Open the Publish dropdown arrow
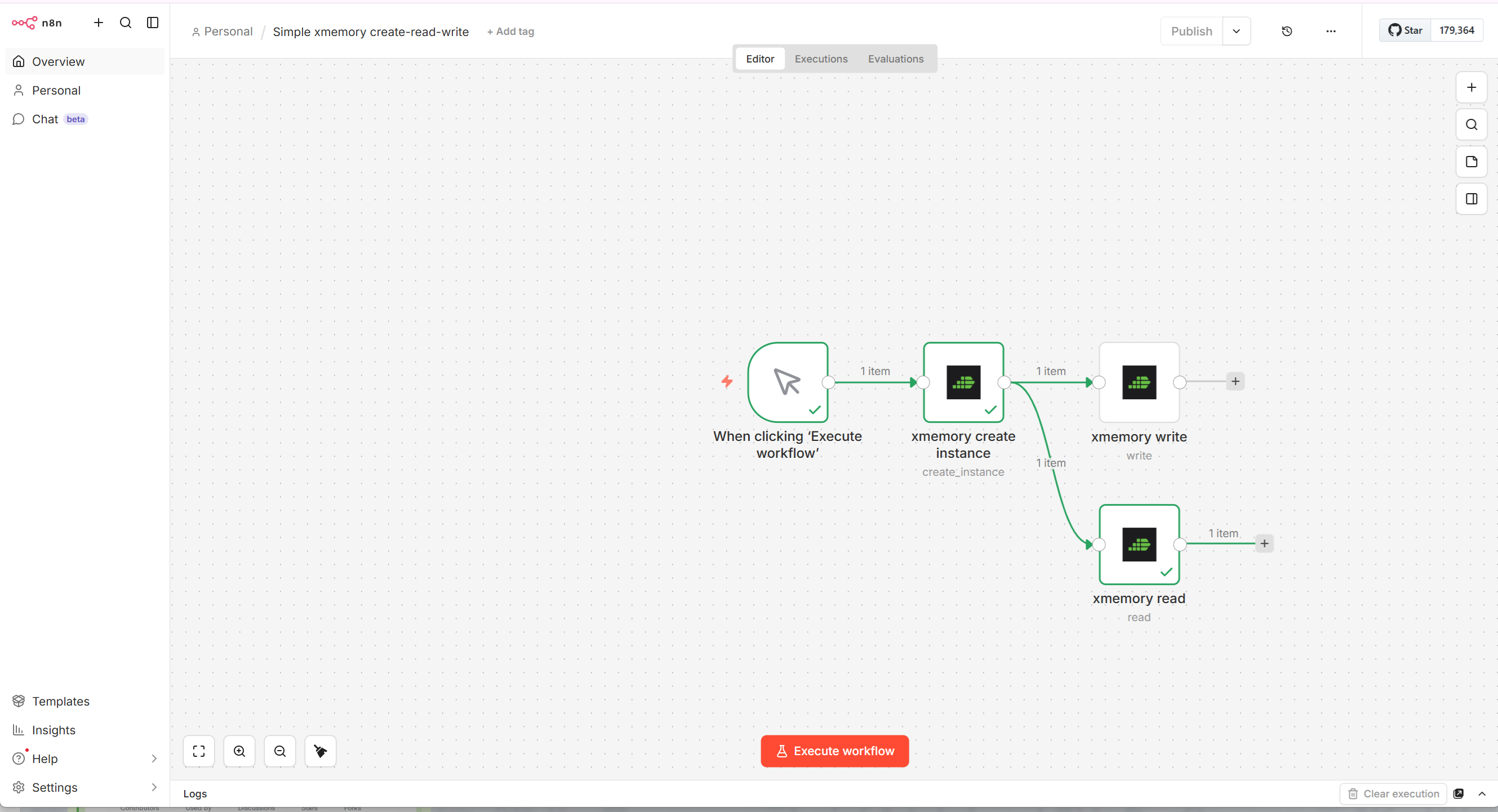This screenshot has width=1498, height=812. coord(1237,31)
